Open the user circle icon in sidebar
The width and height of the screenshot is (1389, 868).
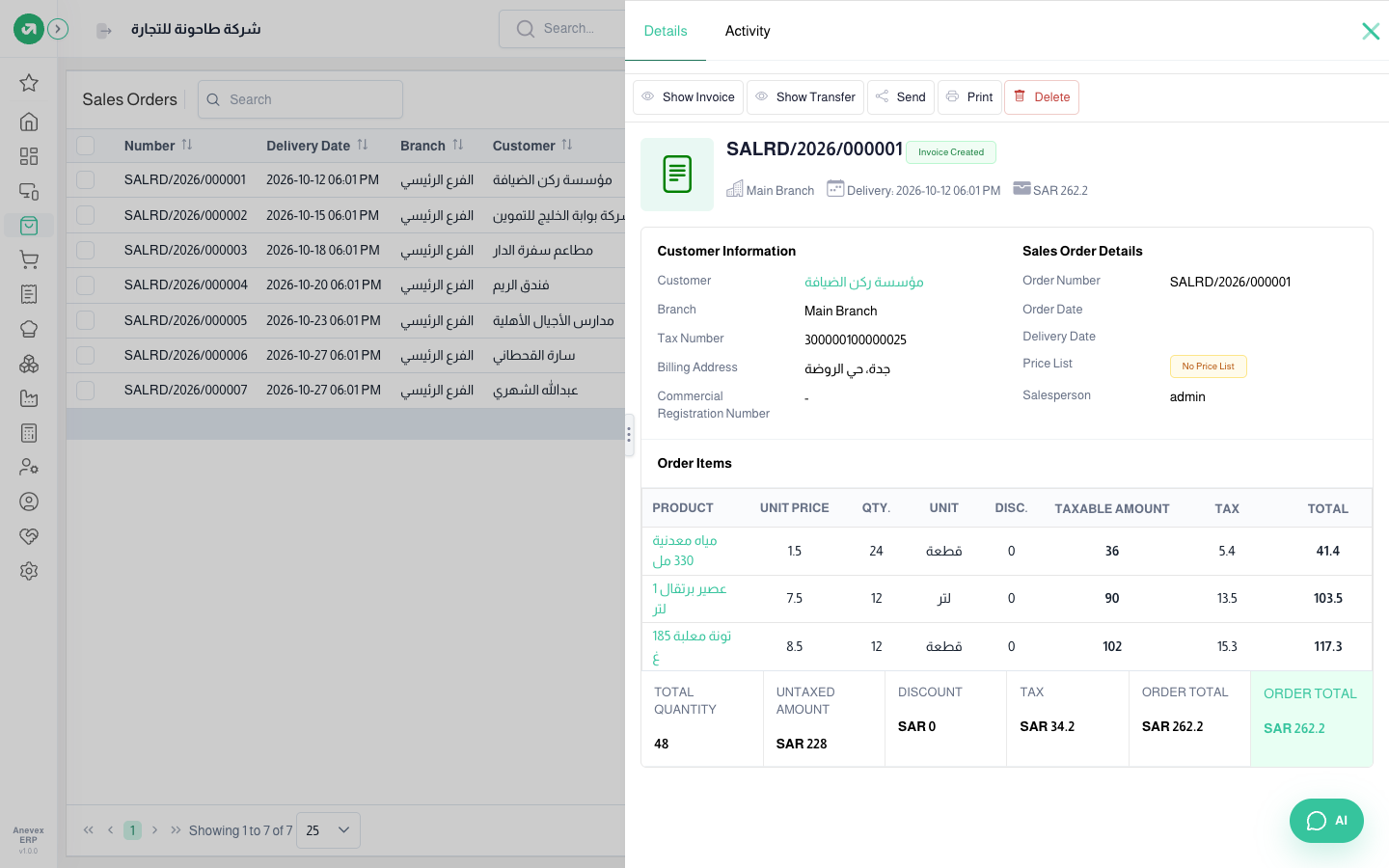point(29,502)
